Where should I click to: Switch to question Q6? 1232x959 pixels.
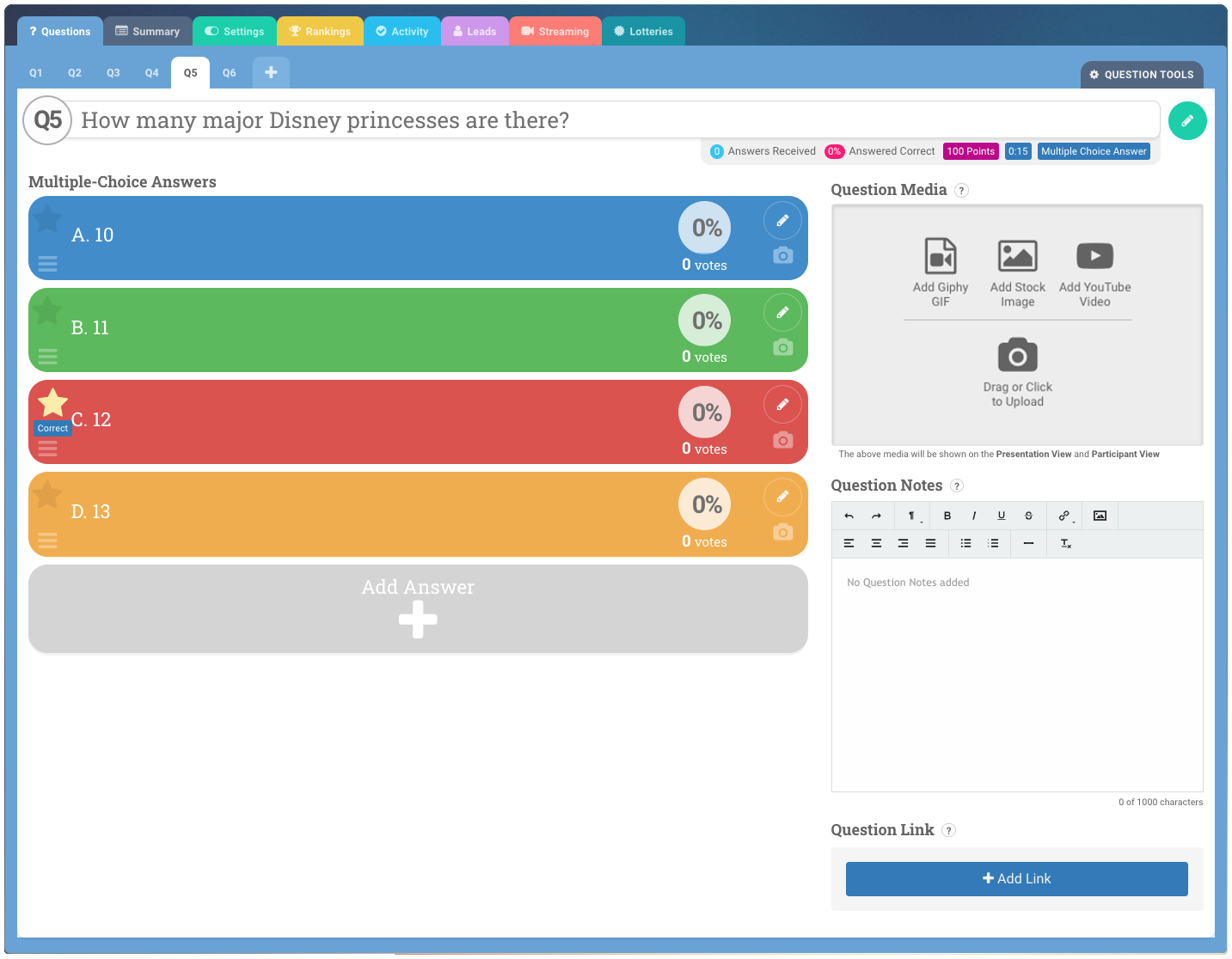pyautogui.click(x=230, y=73)
